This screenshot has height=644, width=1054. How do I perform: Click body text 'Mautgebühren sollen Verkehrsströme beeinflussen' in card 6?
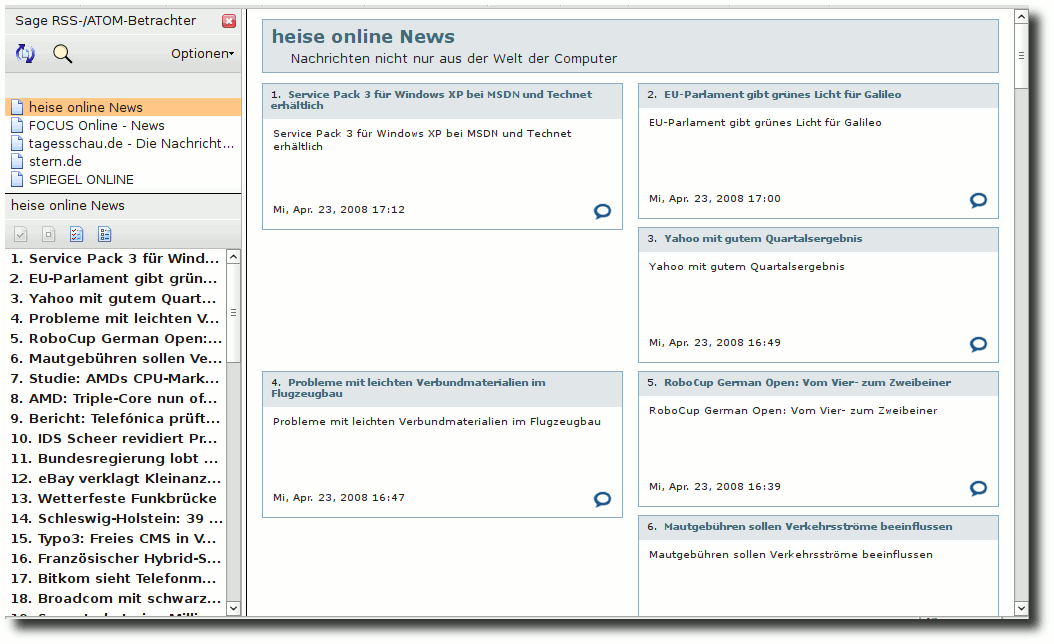click(790, 555)
